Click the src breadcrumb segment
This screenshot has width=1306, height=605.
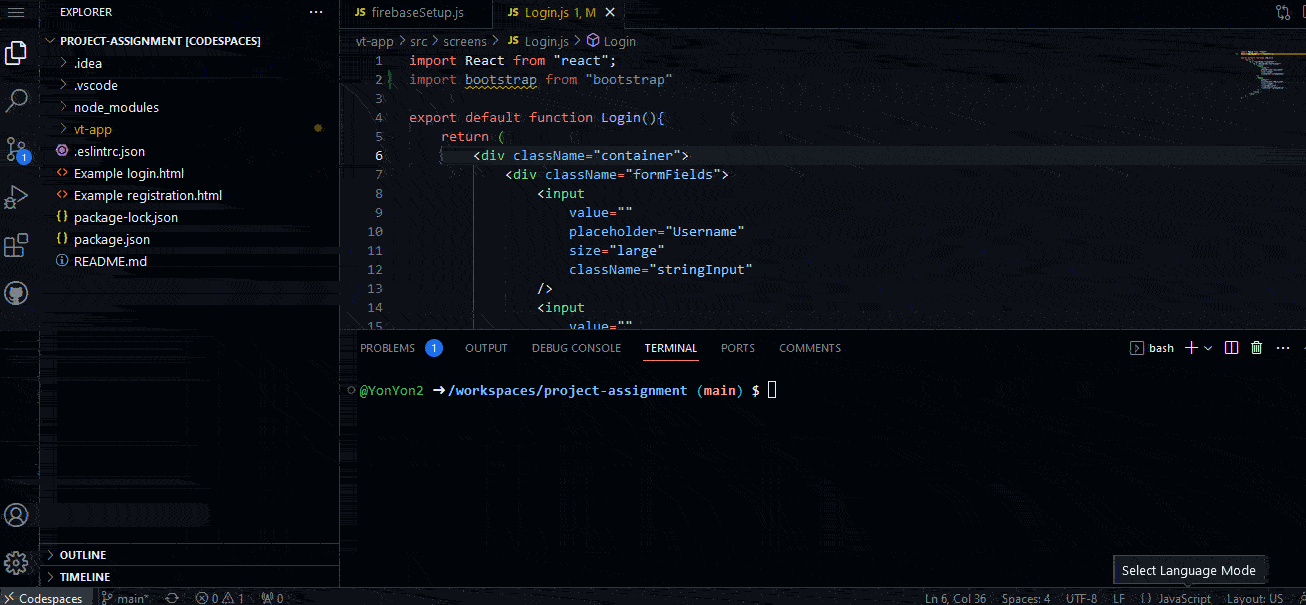419,41
